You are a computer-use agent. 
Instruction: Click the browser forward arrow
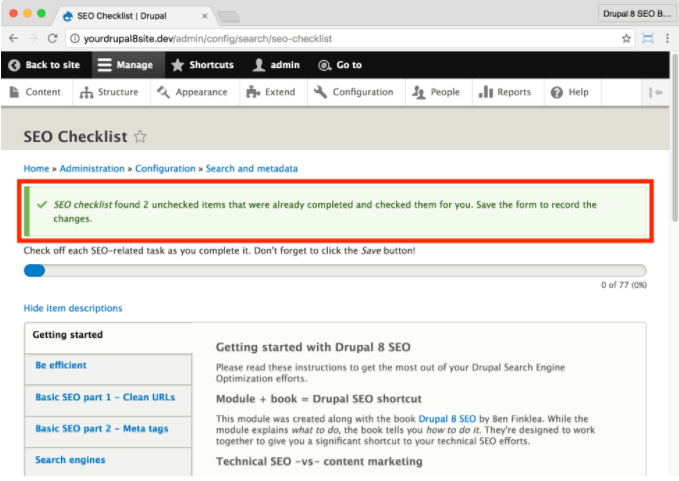click(33, 39)
